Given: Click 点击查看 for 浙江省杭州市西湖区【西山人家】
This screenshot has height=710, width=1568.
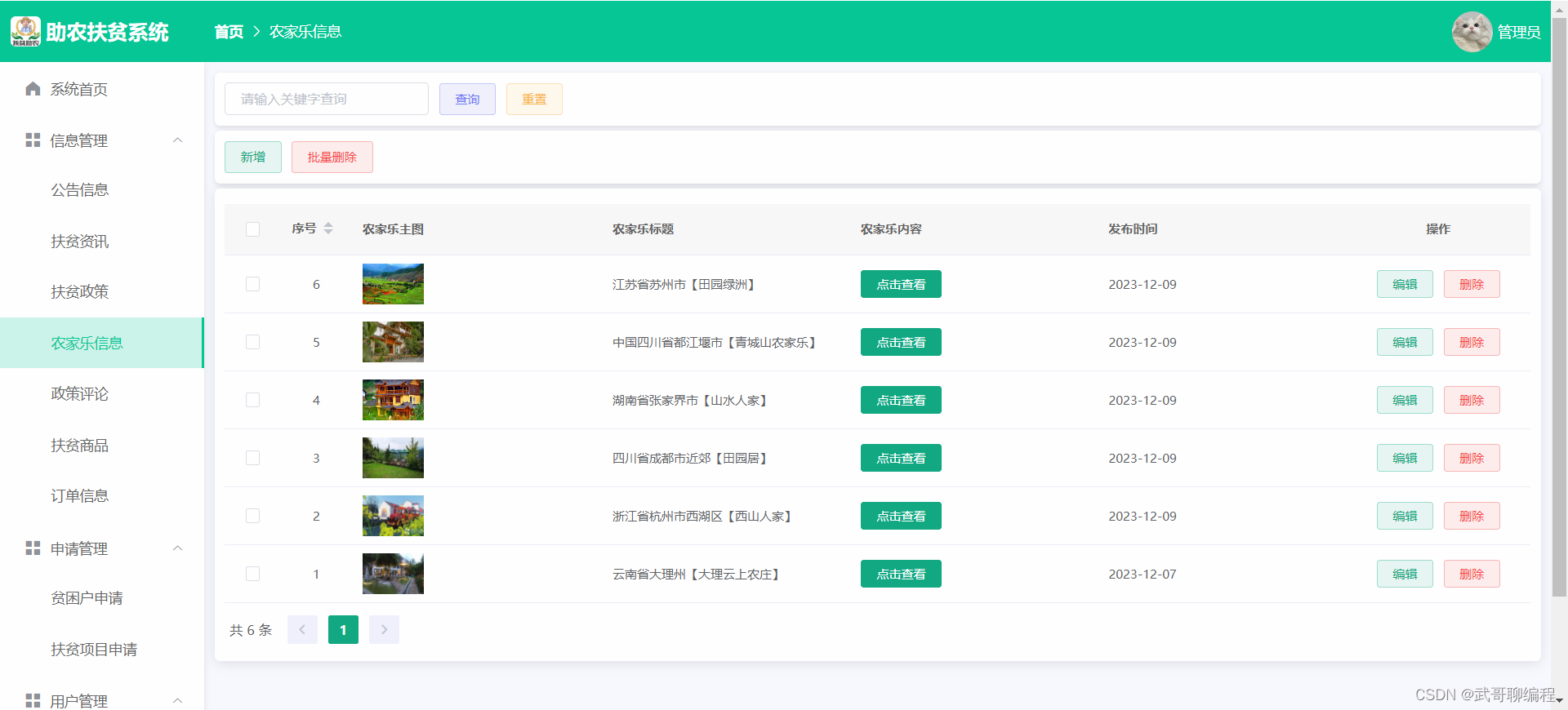Looking at the screenshot, I should coord(901,516).
